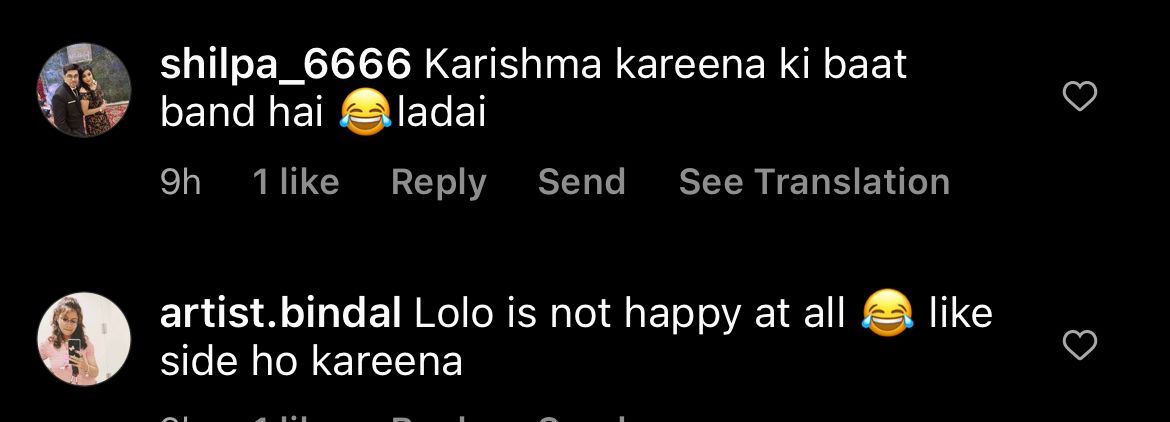The width and height of the screenshot is (1170, 422).
Task: Like shilpa_6666's comment with the heart
Action: pos(1079,96)
